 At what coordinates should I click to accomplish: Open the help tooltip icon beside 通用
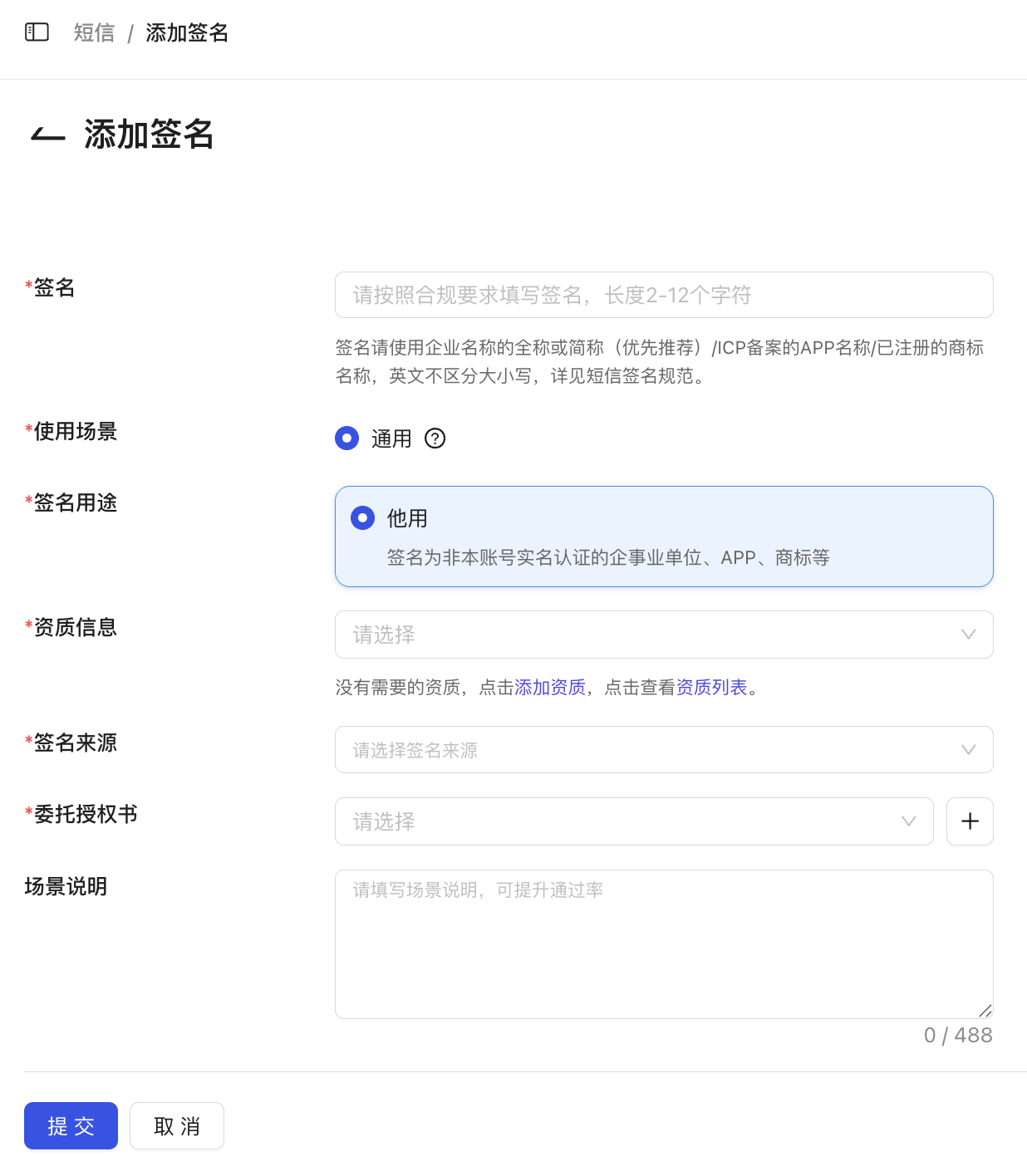pyautogui.click(x=435, y=439)
